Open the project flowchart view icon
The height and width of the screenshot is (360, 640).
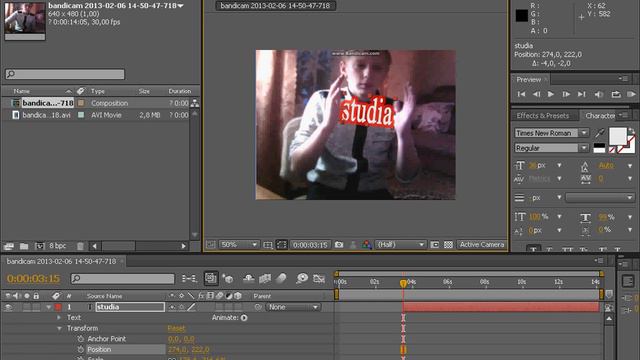tap(195, 103)
